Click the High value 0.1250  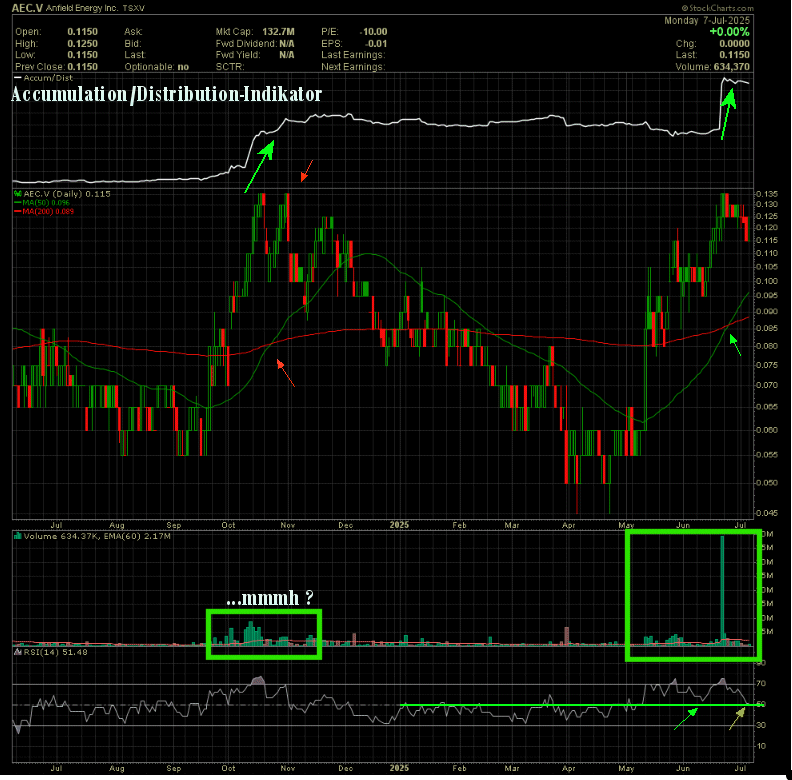(82, 44)
